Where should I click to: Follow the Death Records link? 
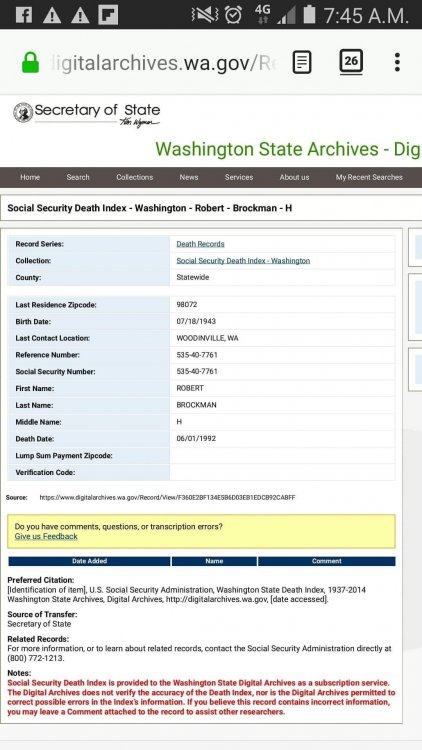200,244
